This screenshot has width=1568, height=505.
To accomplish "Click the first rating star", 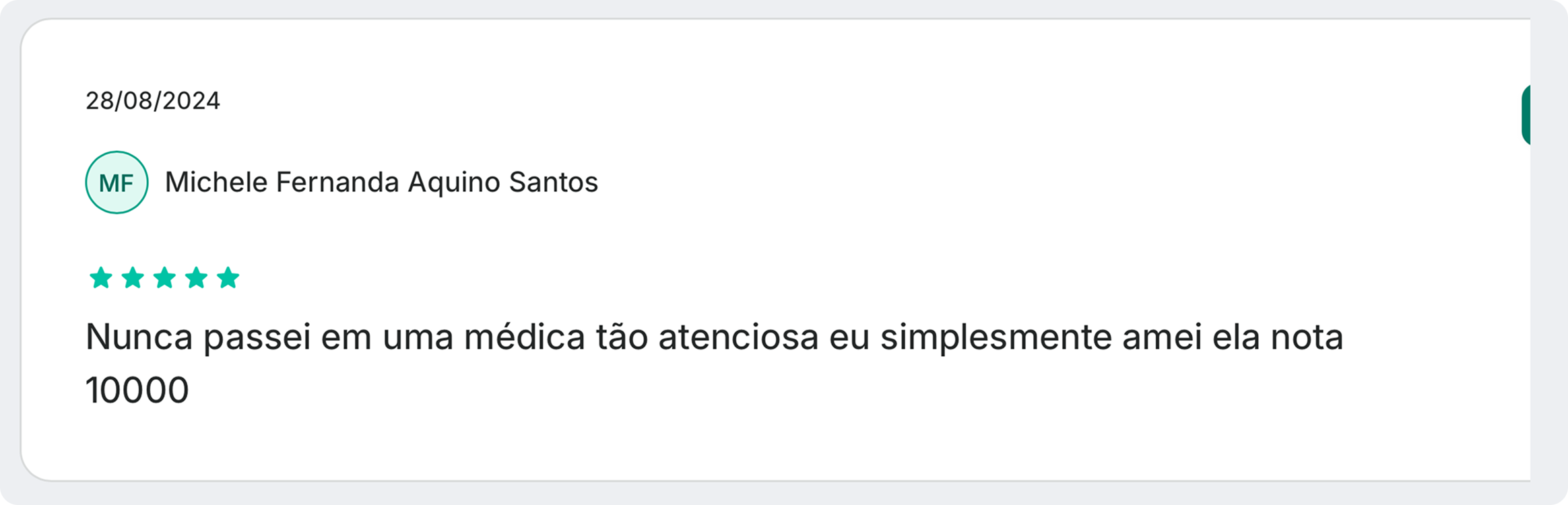I will coord(101,277).
